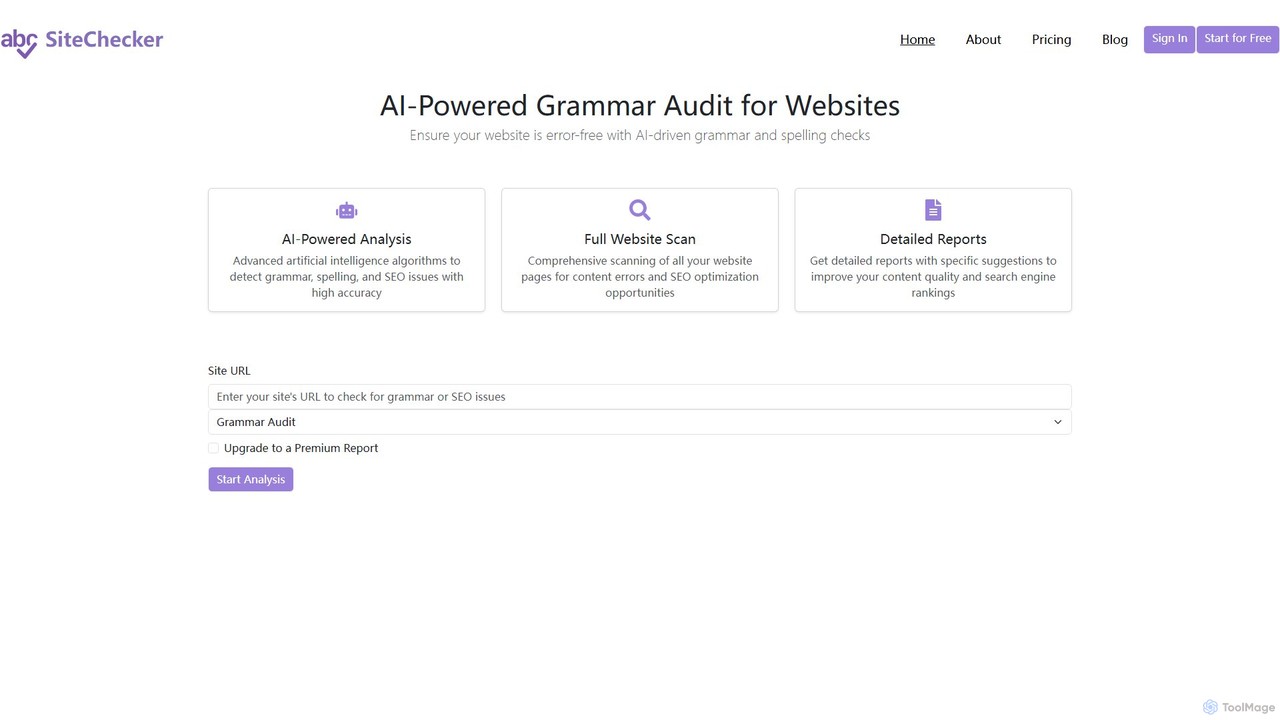Click the magnifying glass icon above Full Website Scan

pos(640,210)
